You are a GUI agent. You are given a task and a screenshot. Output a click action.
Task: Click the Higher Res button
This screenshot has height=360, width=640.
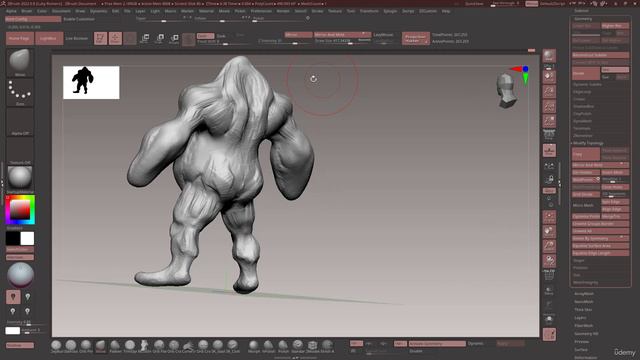pyautogui.click(x=615, y=26)
